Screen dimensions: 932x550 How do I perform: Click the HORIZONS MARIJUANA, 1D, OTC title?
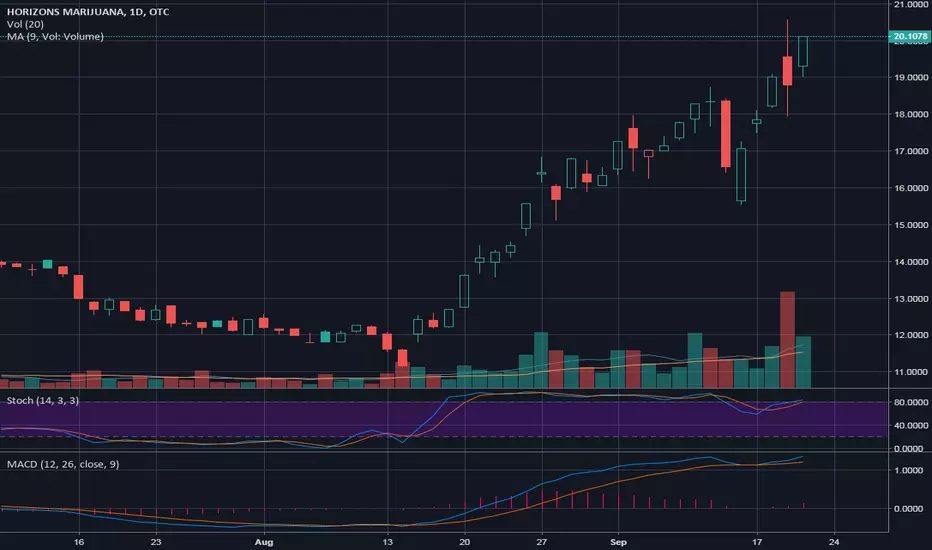(x=88, y=12)
